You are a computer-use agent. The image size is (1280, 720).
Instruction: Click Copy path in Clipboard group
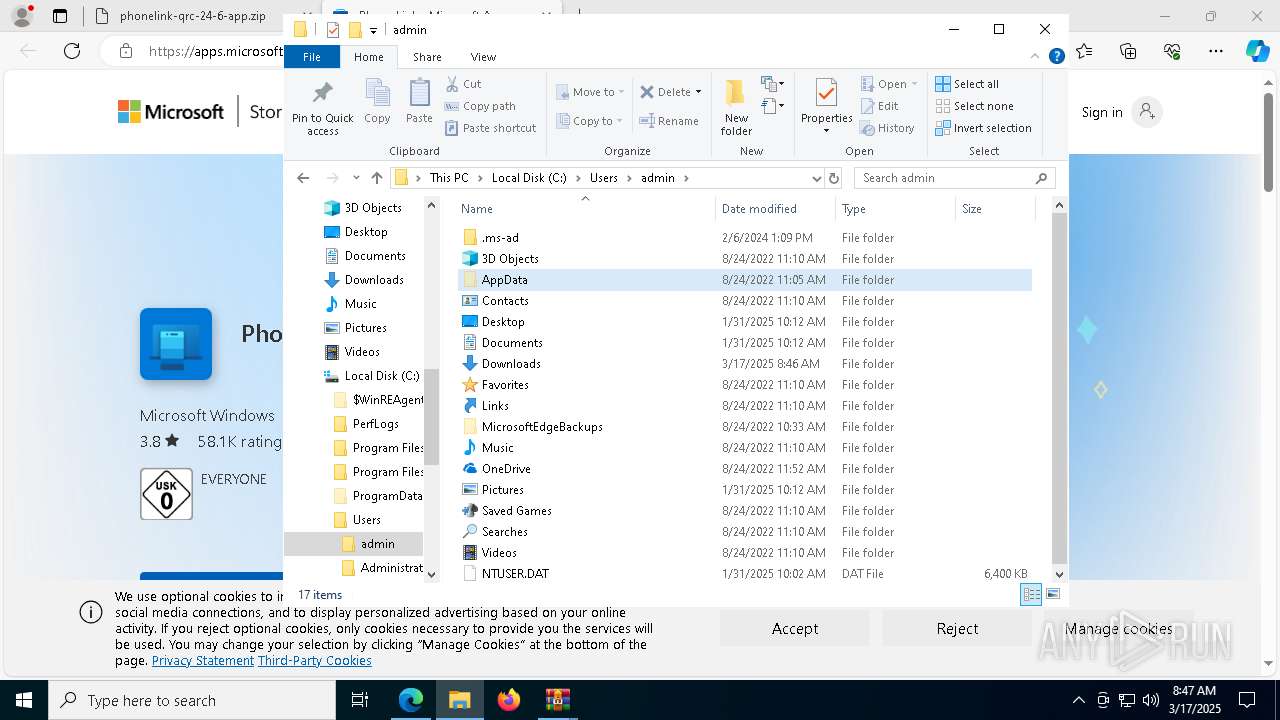(x=480, y=106)
